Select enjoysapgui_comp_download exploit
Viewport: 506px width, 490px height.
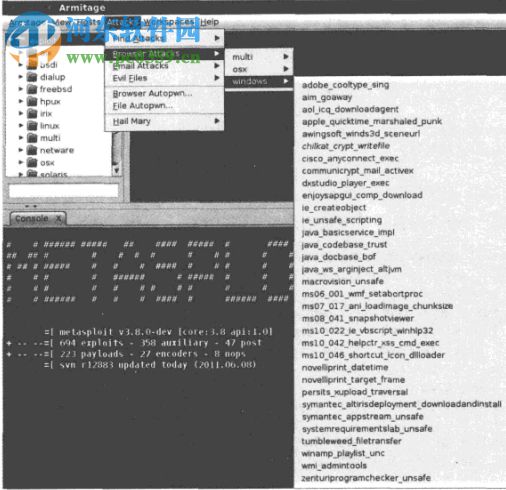pos(362,195)
